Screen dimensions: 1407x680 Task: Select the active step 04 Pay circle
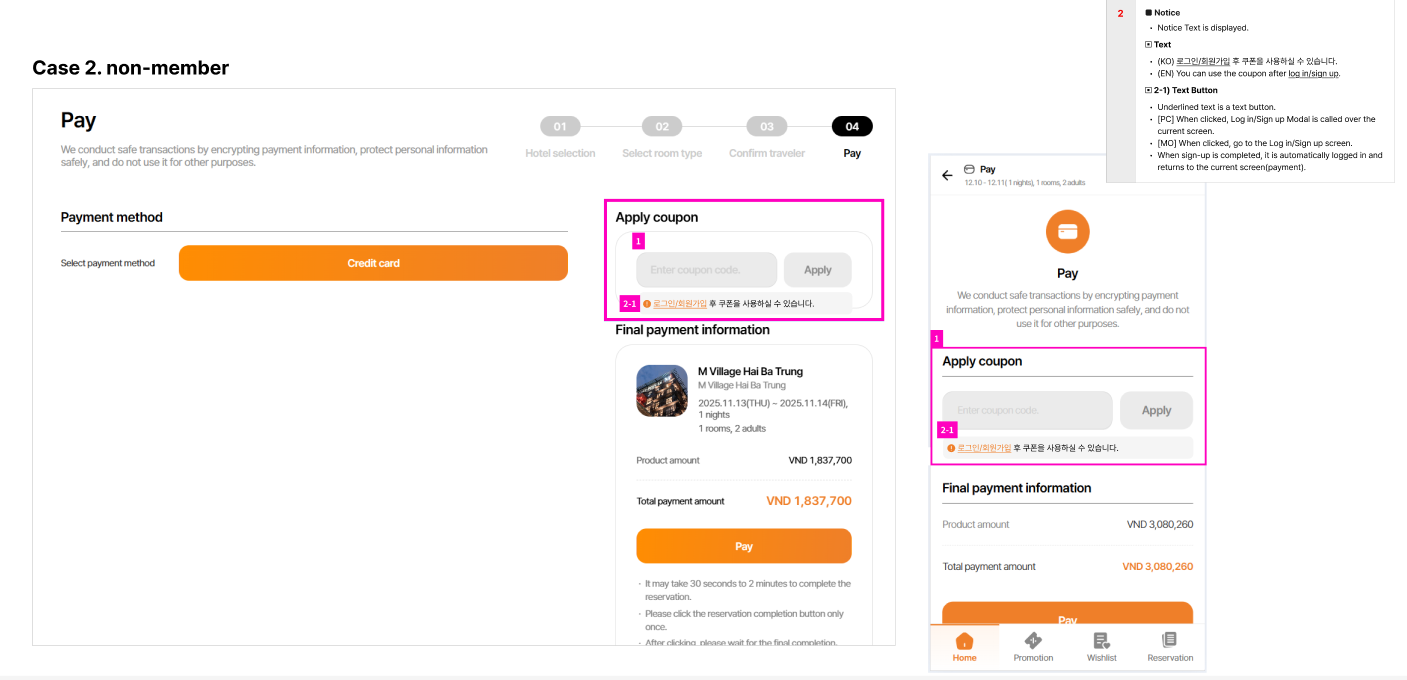click(852, 126)
